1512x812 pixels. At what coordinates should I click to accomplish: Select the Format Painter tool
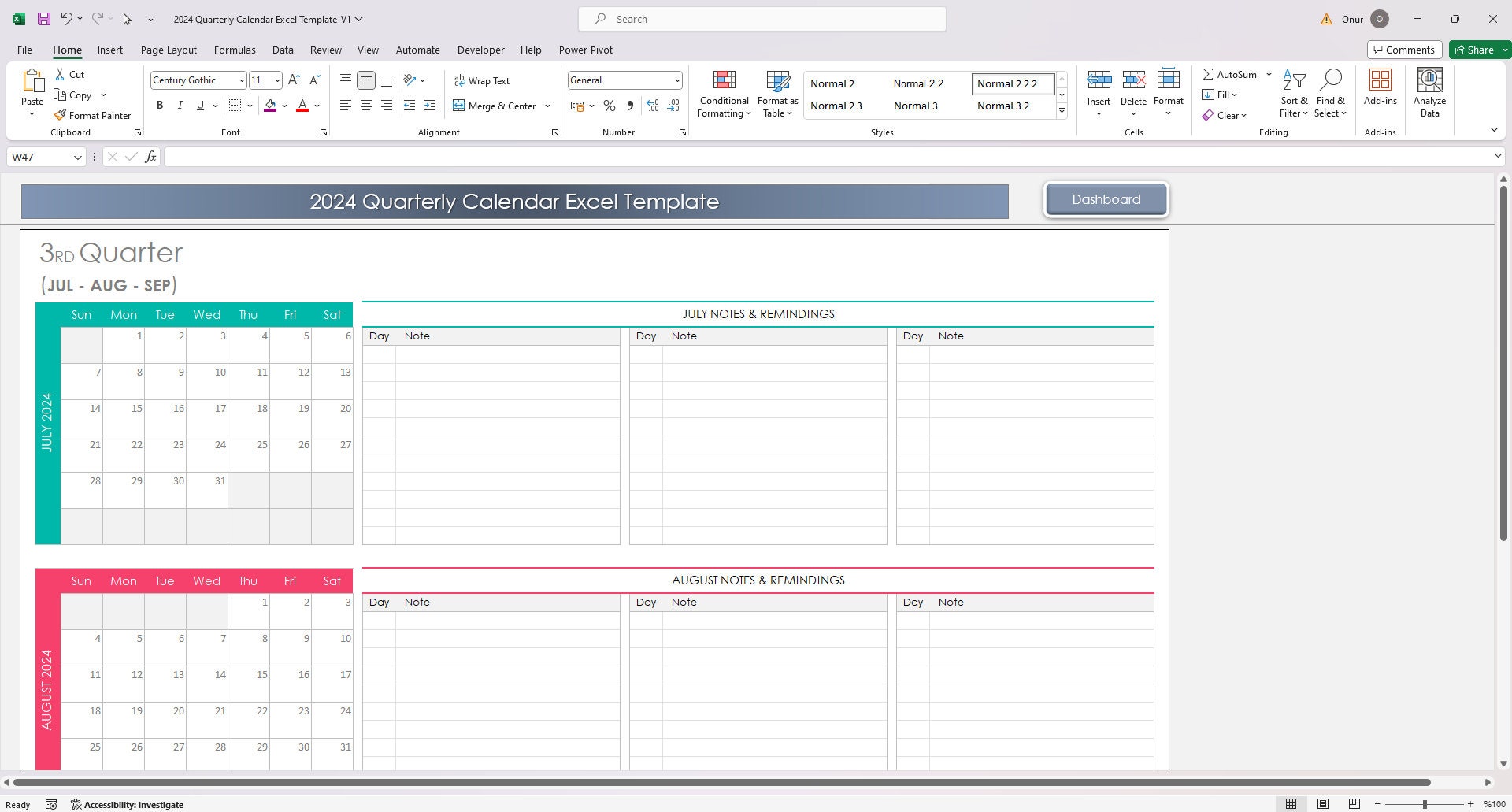[92, 115]
